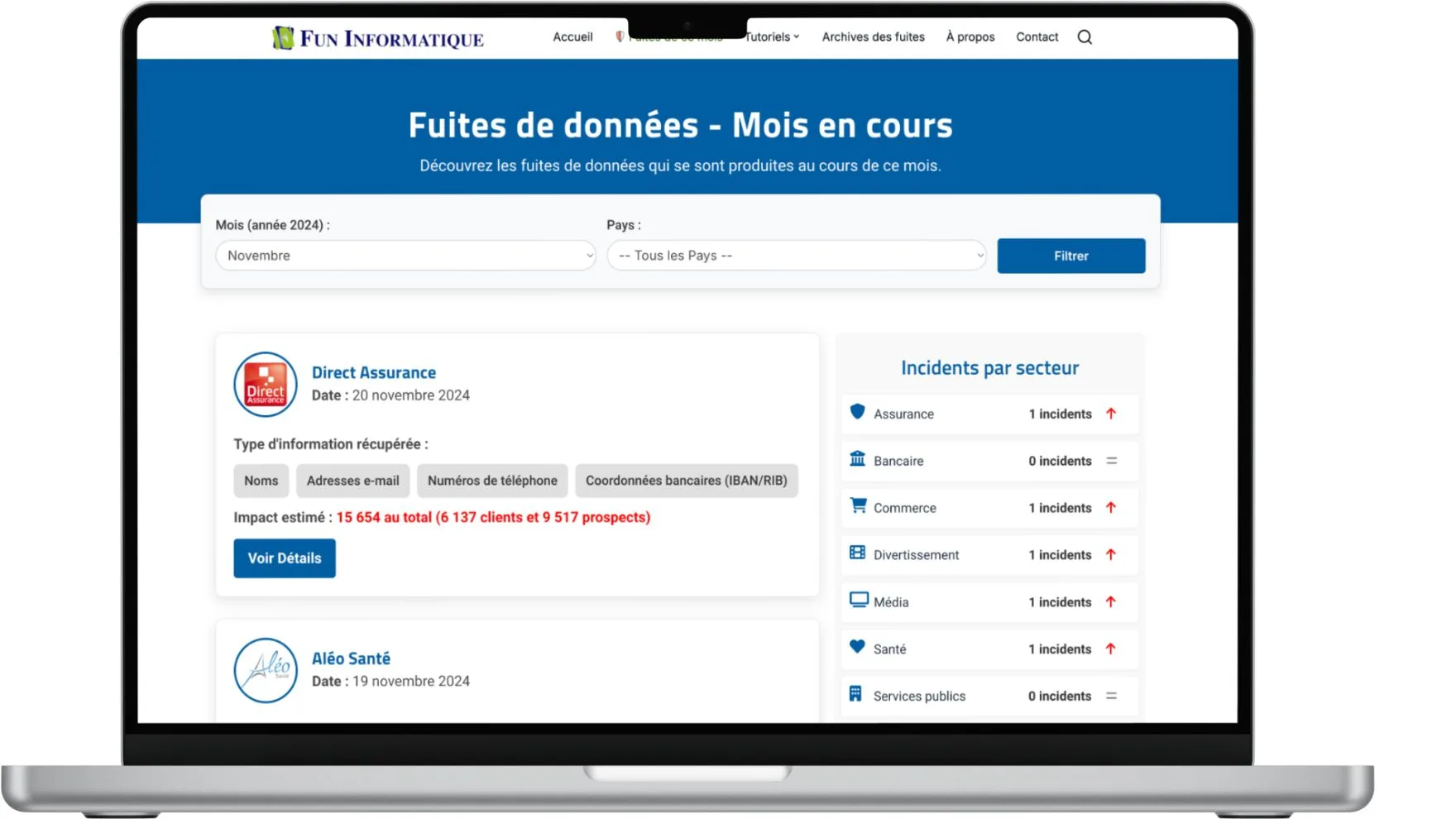
Task: Open the Aléo Santé title link
Action: click(x=351, y=659)
